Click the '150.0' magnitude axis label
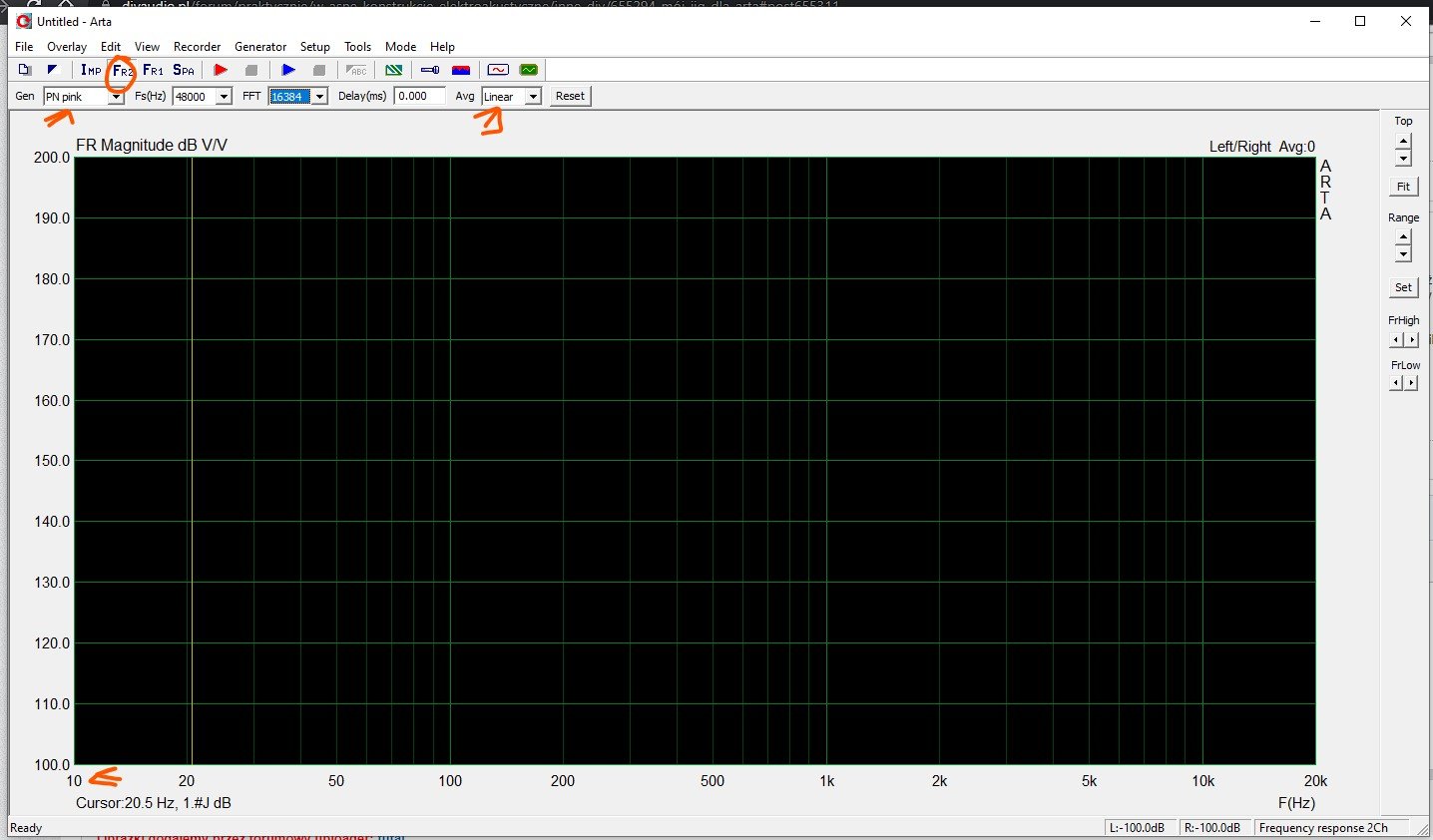 point(52,461)
